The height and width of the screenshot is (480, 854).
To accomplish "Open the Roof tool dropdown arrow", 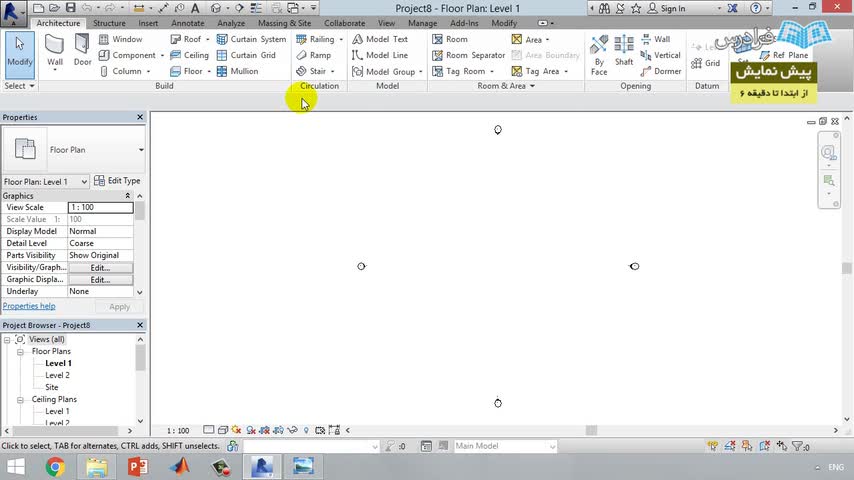I will (x=208, y=39).
